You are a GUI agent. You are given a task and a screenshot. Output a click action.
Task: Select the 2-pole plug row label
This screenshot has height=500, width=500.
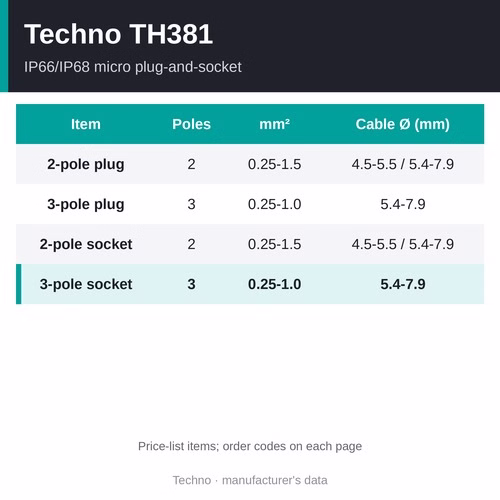(86, 164)
